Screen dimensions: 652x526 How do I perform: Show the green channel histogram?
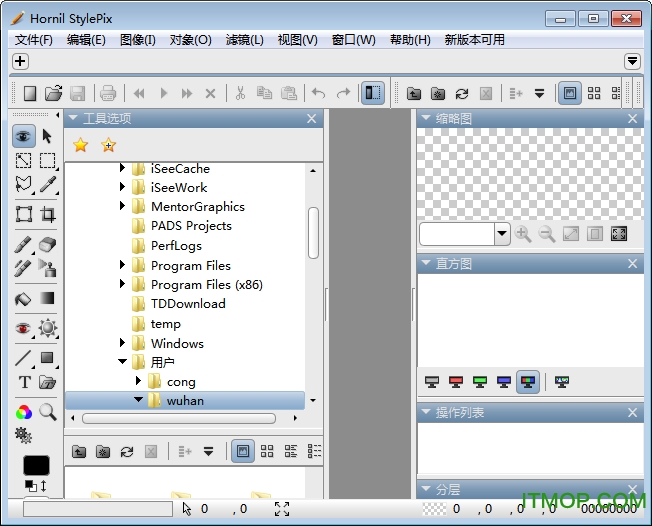tap(480, 381)
